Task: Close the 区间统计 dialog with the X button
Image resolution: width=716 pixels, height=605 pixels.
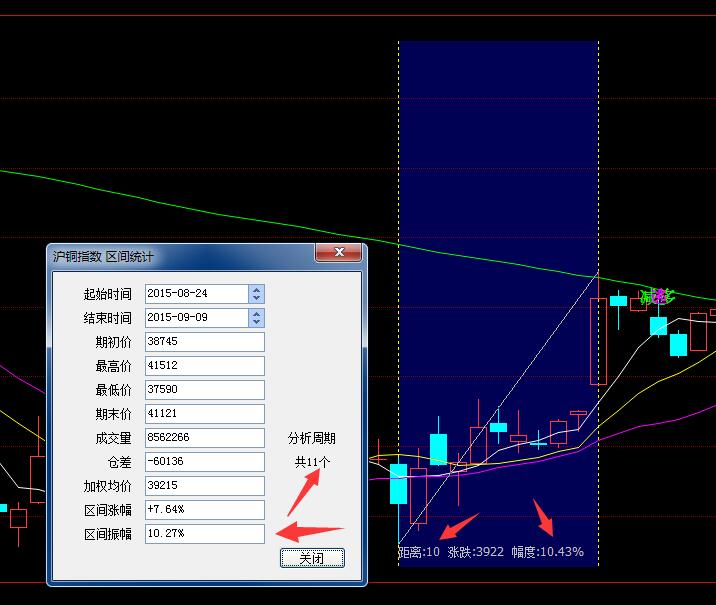Action: pyautogui.click(x=338, y=254)
